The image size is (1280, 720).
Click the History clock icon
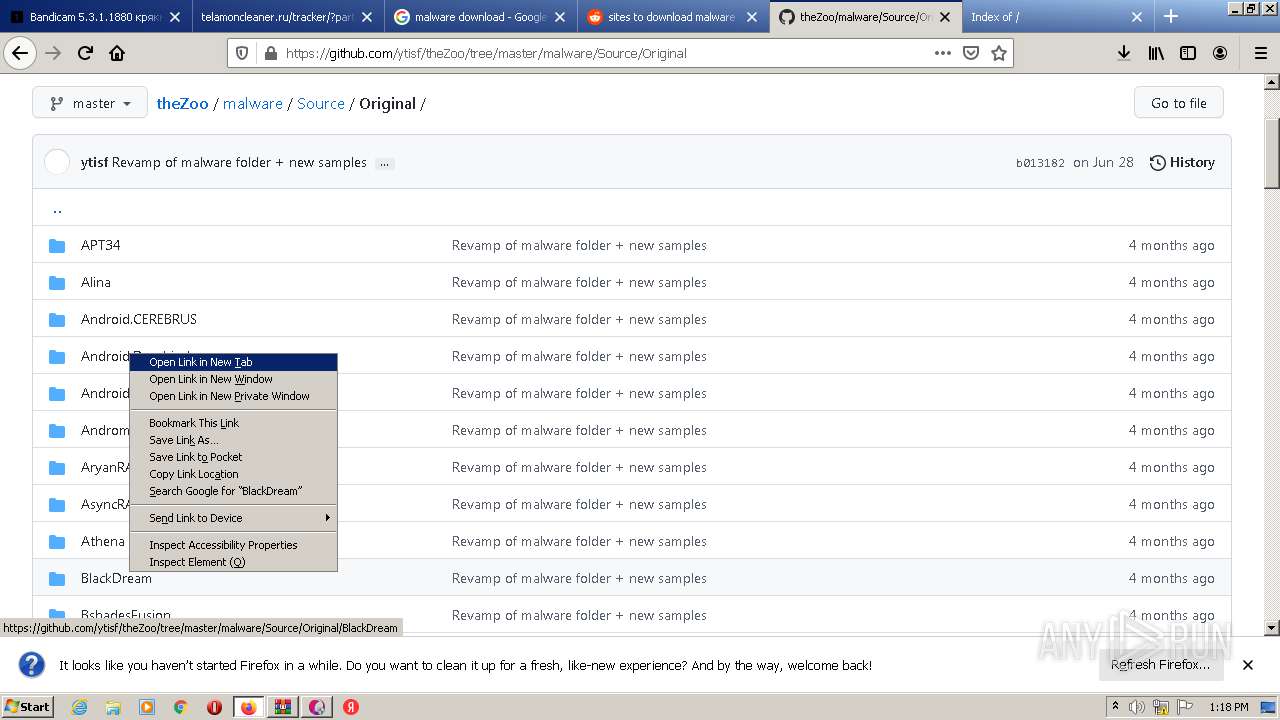[1158, 162]
